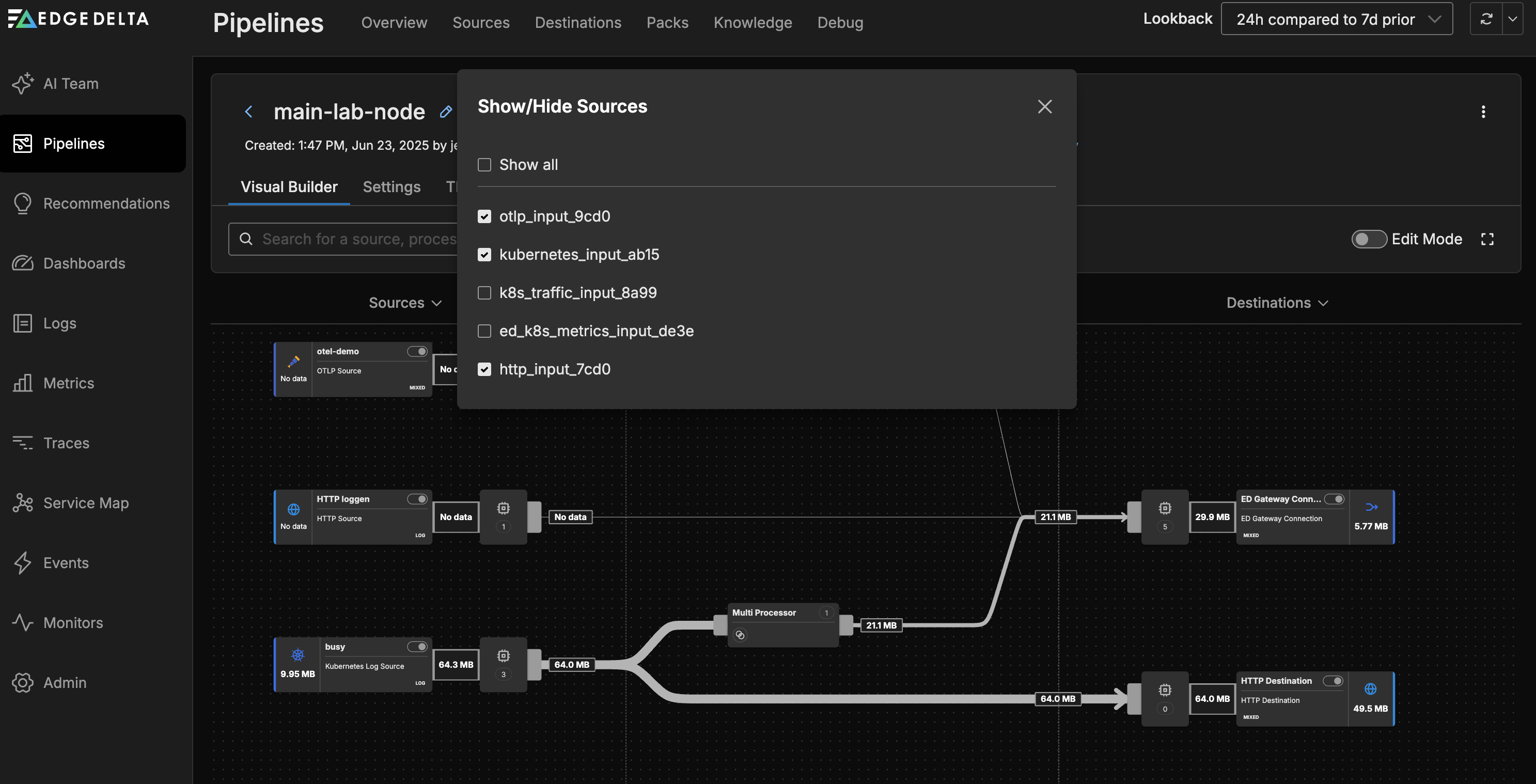The image size is (1536, 784).
Task: Check the Show all sources checkbox
Action: 484,165
